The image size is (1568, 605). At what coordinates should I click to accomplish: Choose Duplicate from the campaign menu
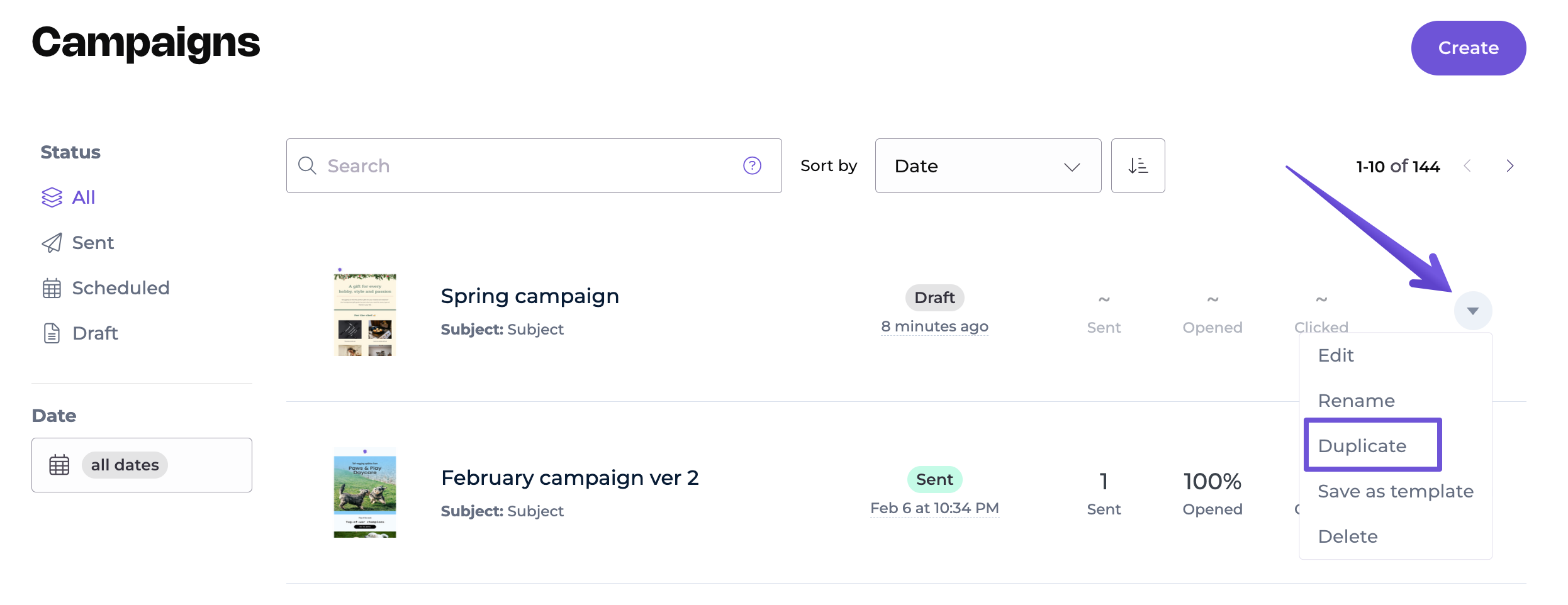(1362, 446)
